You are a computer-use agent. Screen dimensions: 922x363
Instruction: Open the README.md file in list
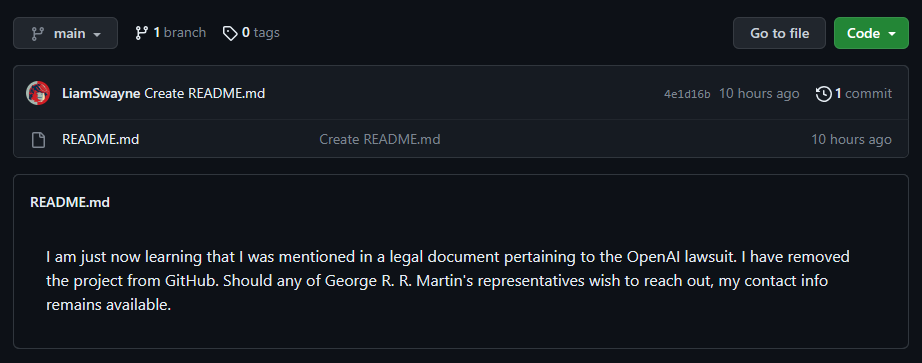[101, 139]
